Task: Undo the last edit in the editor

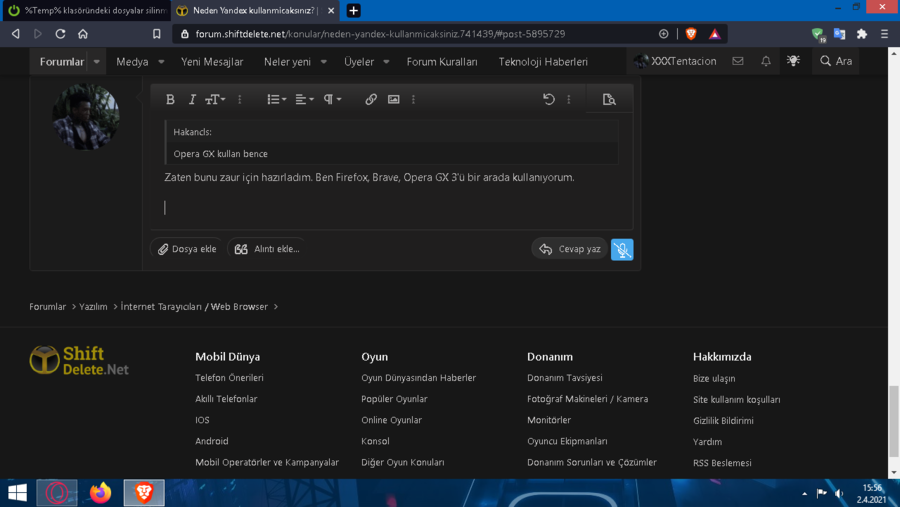Action: pyautogui.click(x=548, y=99)
